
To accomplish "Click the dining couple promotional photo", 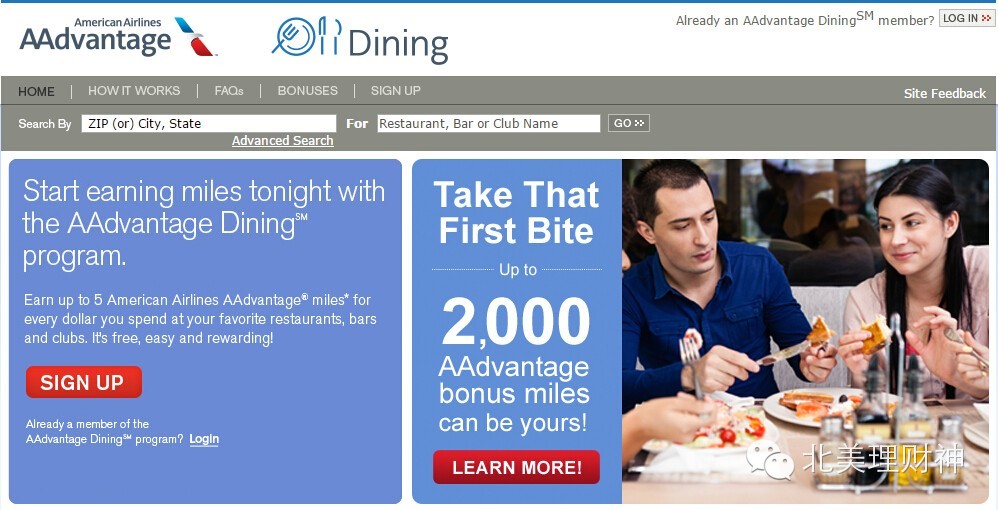I will pos(805,331).
